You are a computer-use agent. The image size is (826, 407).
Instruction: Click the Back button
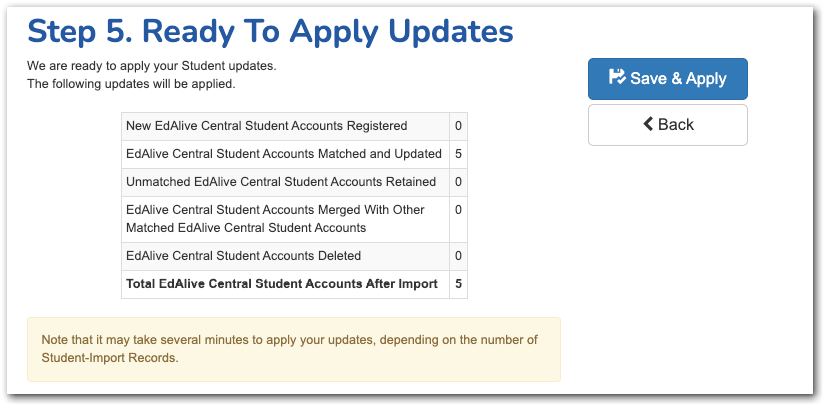(667, 125)
